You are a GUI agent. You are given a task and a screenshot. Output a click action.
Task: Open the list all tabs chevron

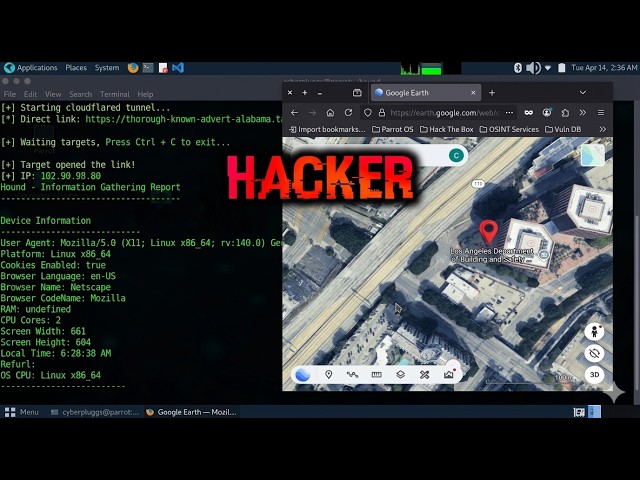tap(583, 93)
